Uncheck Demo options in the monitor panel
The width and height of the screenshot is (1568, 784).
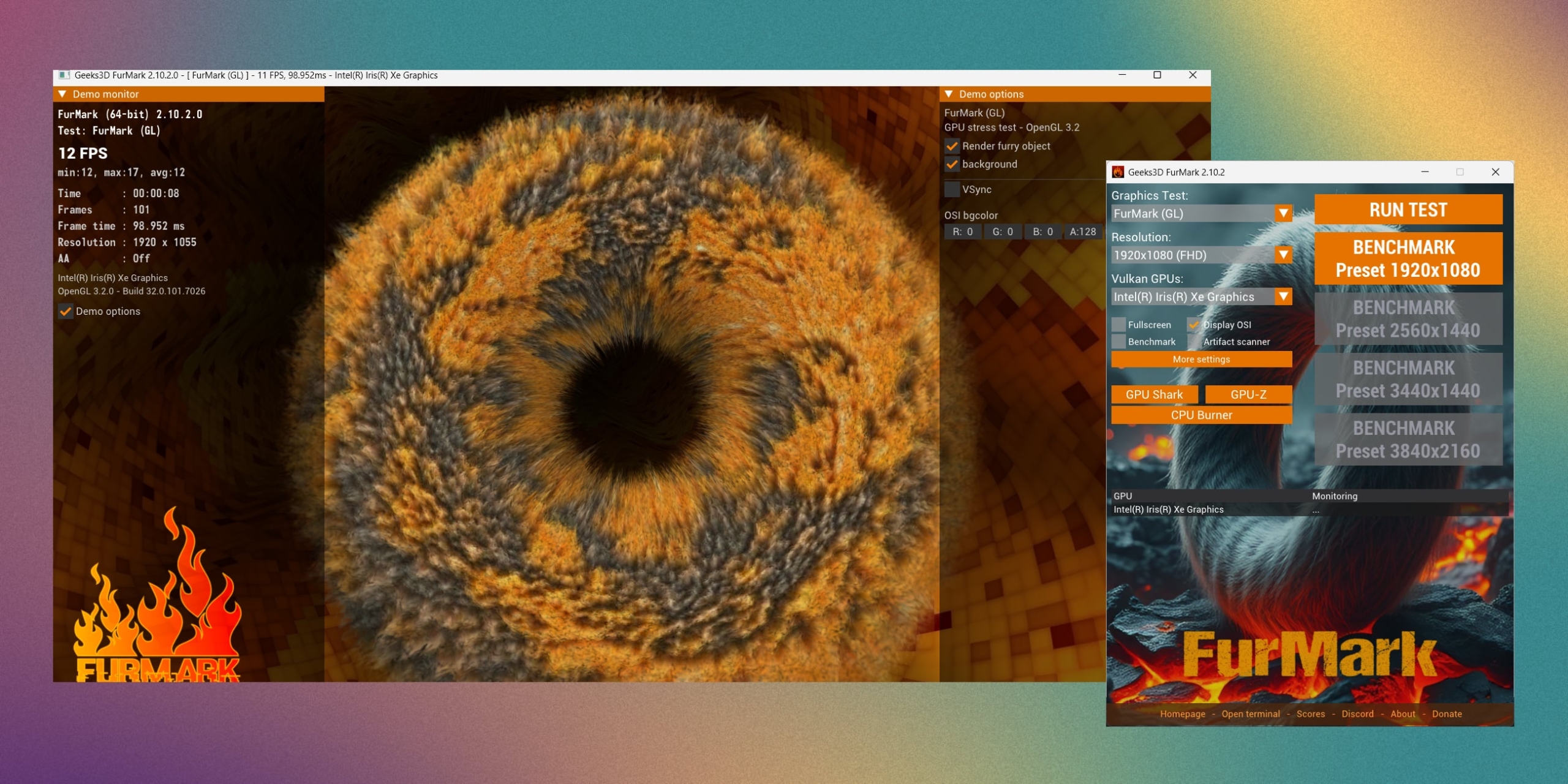[65, 312]
